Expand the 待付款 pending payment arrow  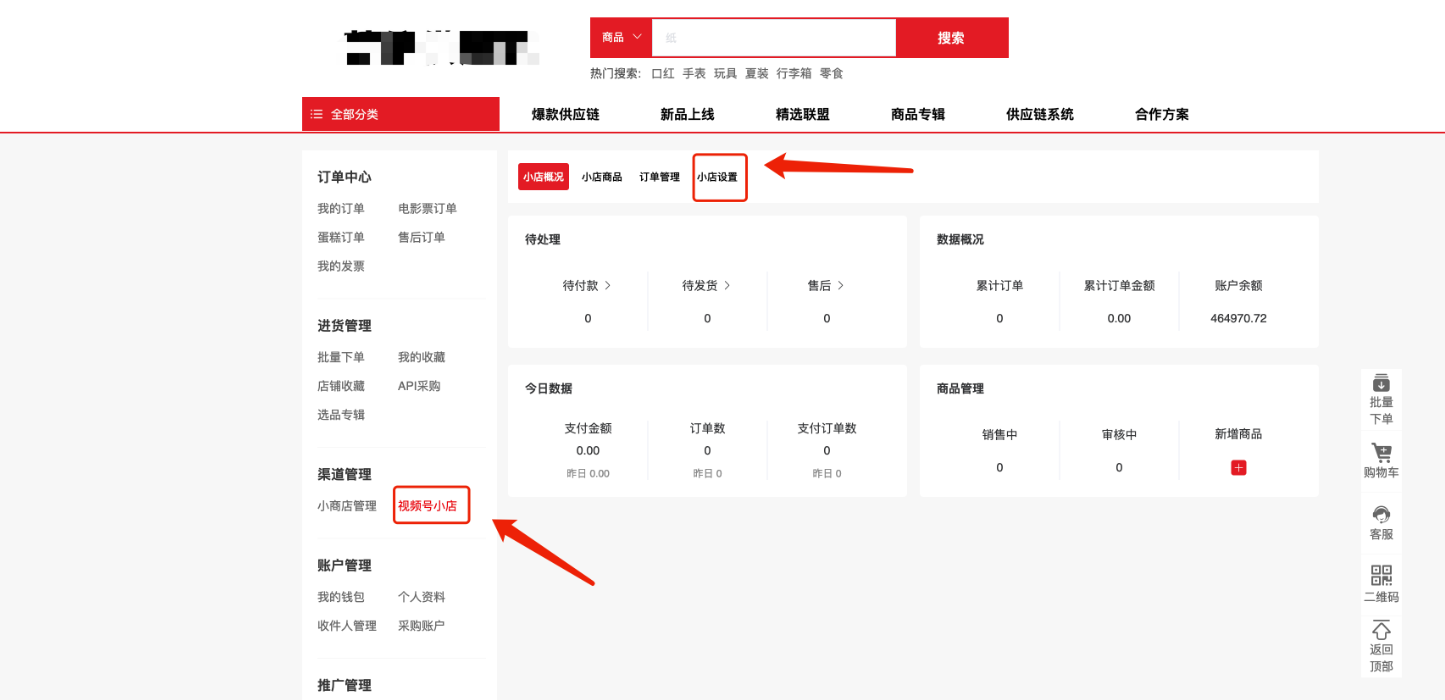[x=608, y=285]
